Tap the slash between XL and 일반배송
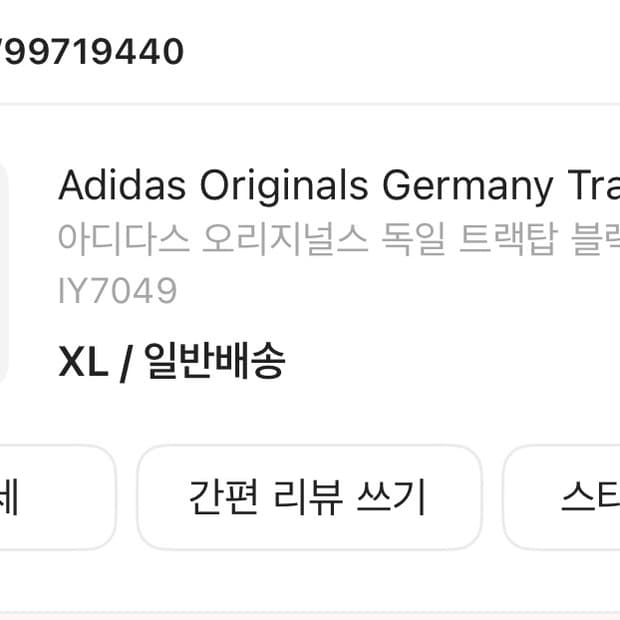 [x=125, y=361]
